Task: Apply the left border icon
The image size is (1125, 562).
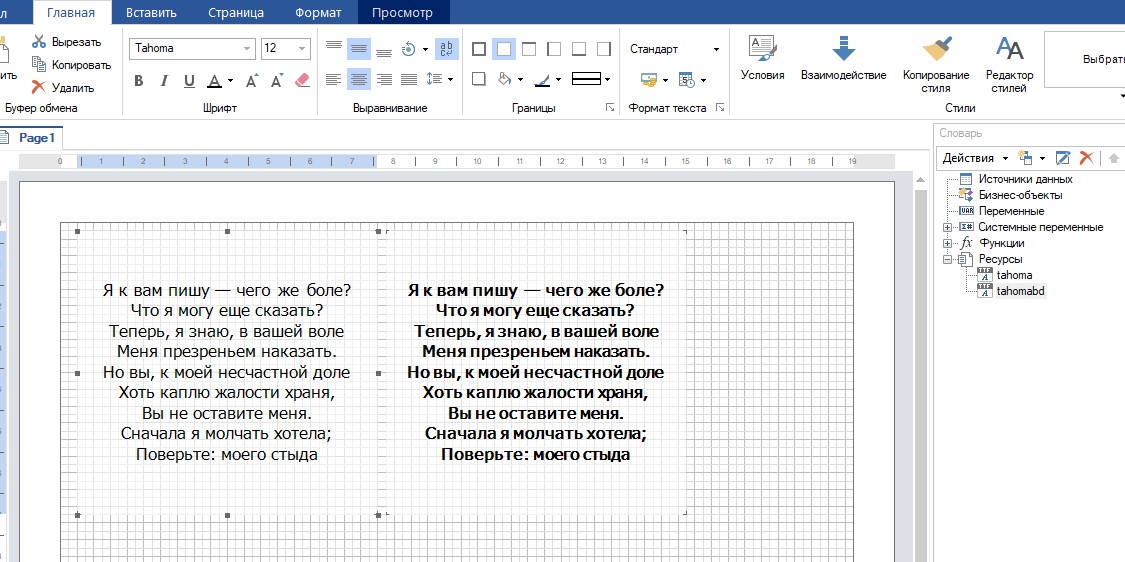Action: [x=554, y=49]
